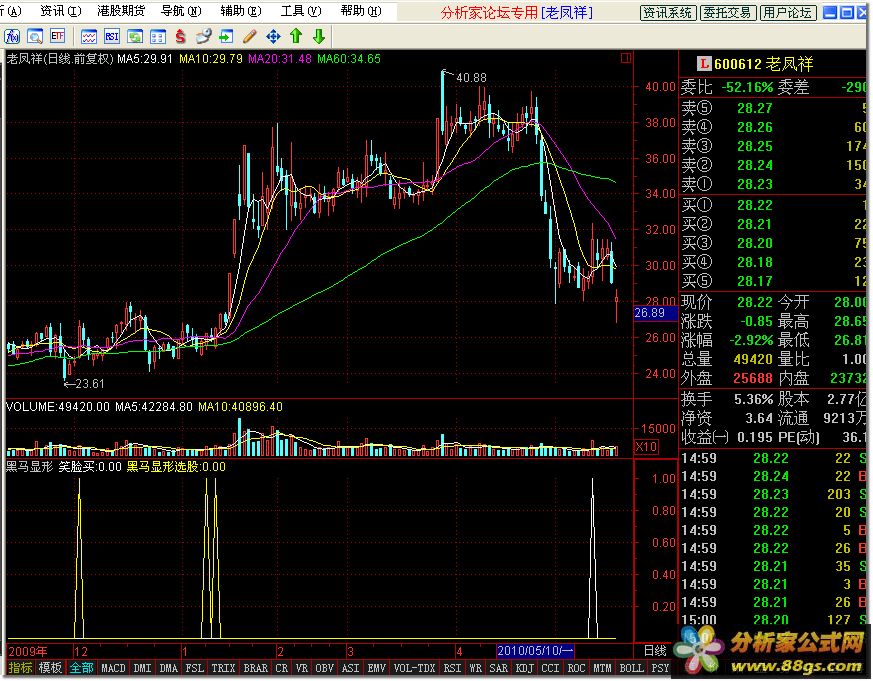The width and height of the screenshot is (873, 681).
Task: Click the 2009年 timeline label
Action: pyautogui.click(x=28, y=651)
